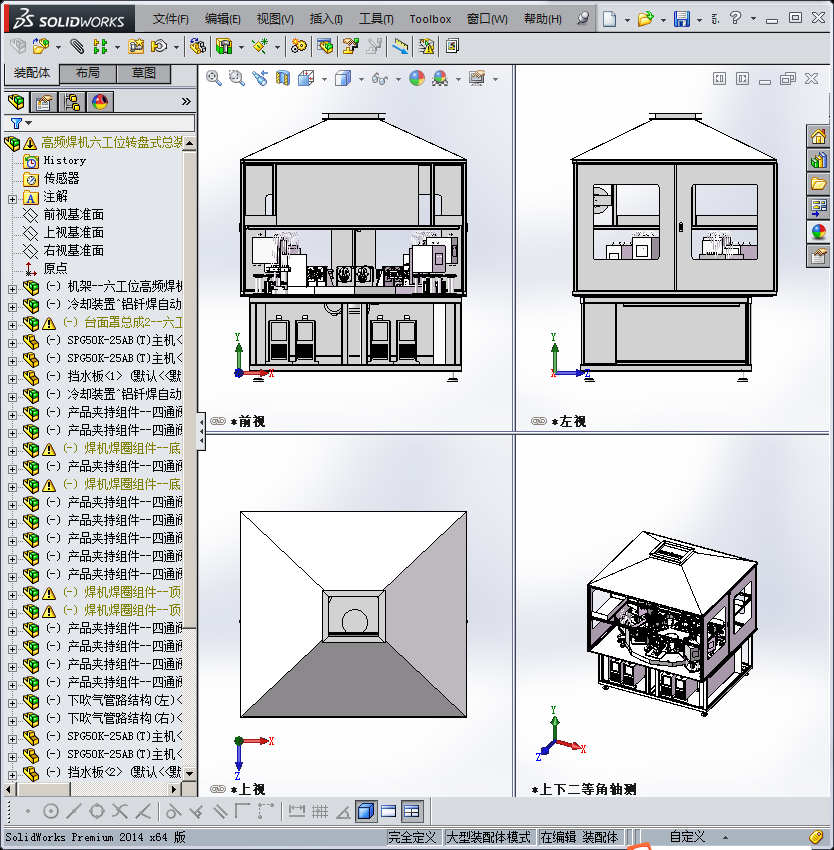Click the Zoom to Fit magnifier icon

(214, 78)
